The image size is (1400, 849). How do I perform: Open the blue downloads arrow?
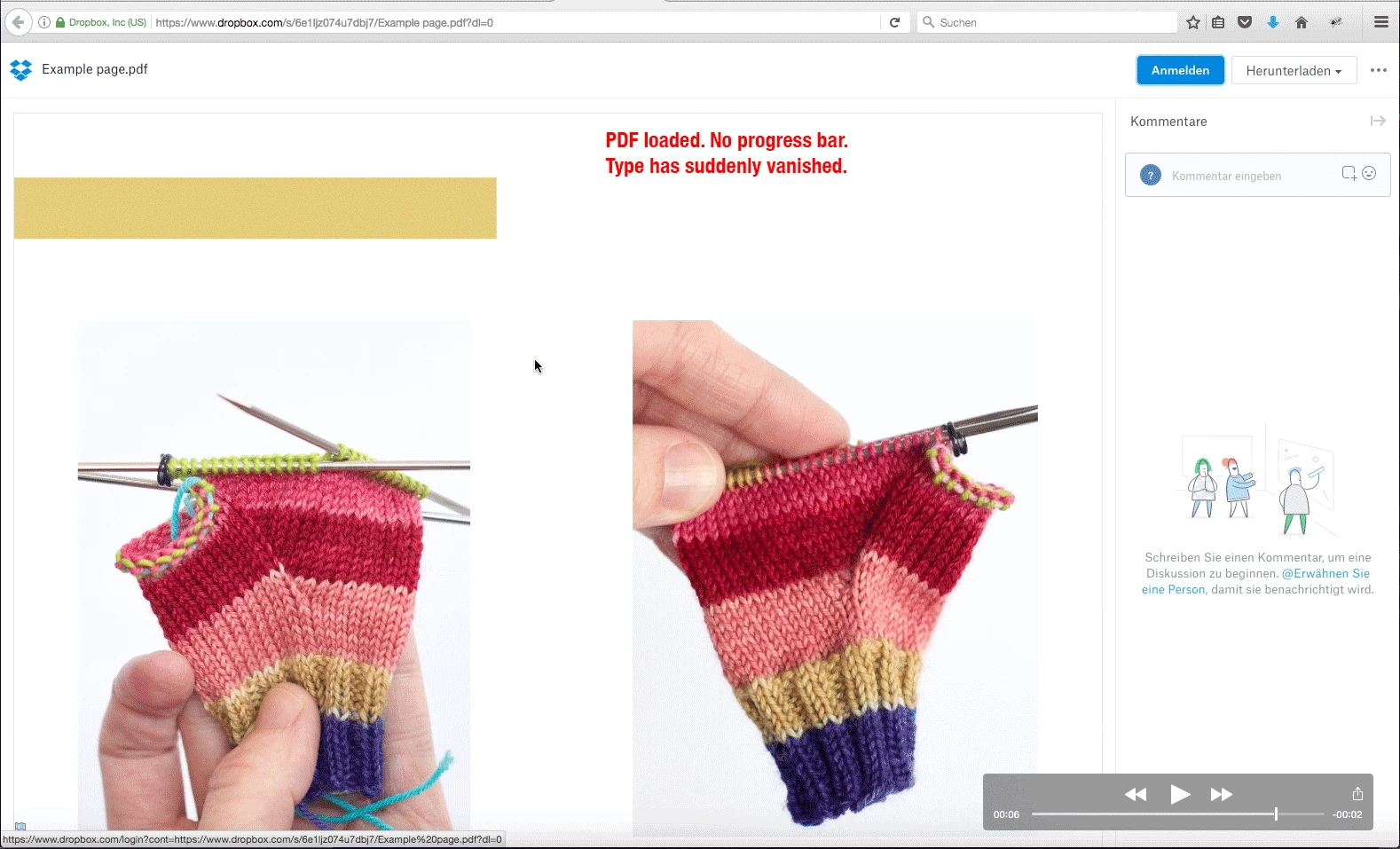coord(1273,22)
